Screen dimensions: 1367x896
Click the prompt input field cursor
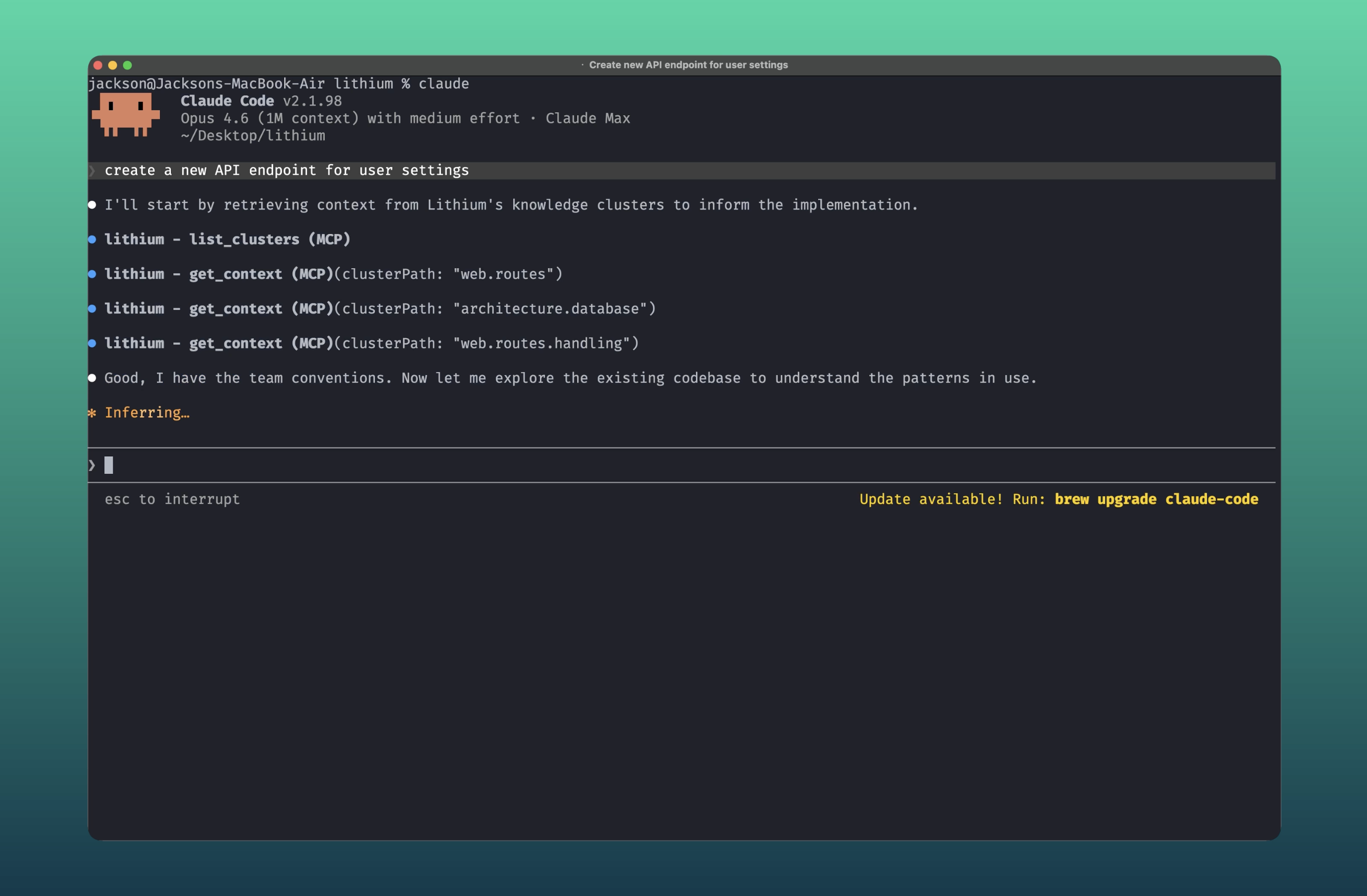pyautogui.click(x=109, y=465)
